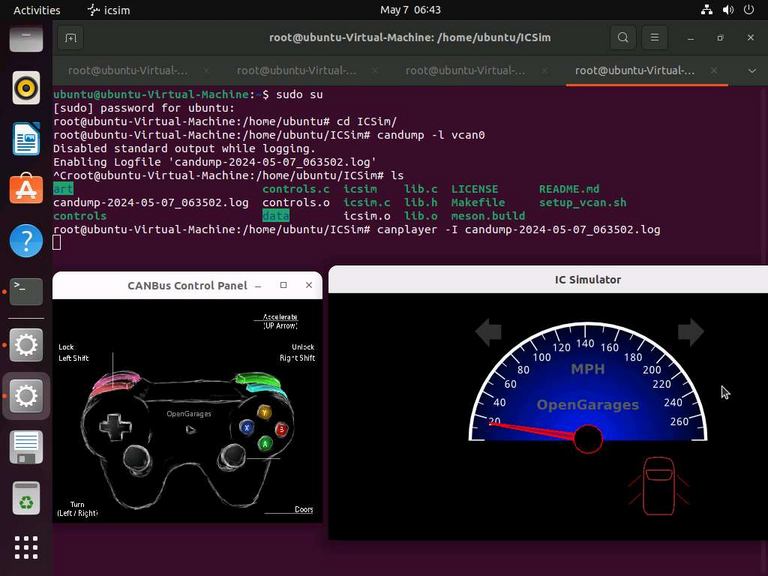Click the left turn signal arrow

(x=488, y=332)
